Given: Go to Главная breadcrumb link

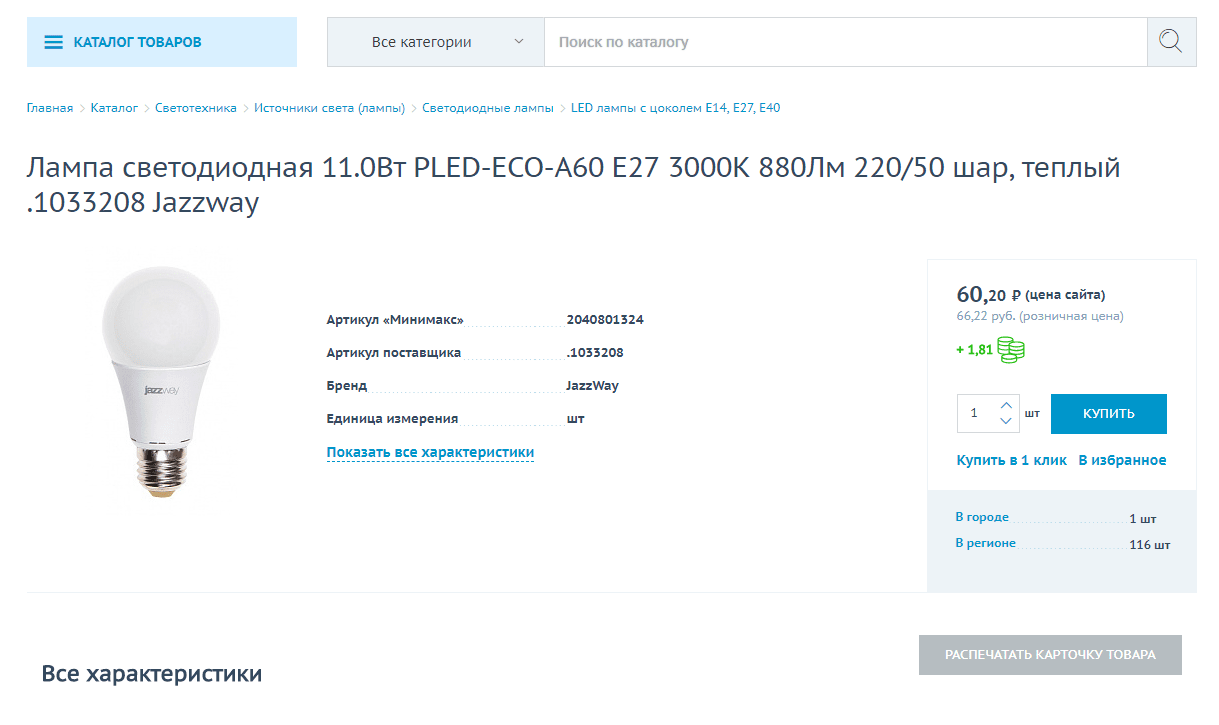Looking at the screenshot, I should pyautogui.click(x=50, y=108).
